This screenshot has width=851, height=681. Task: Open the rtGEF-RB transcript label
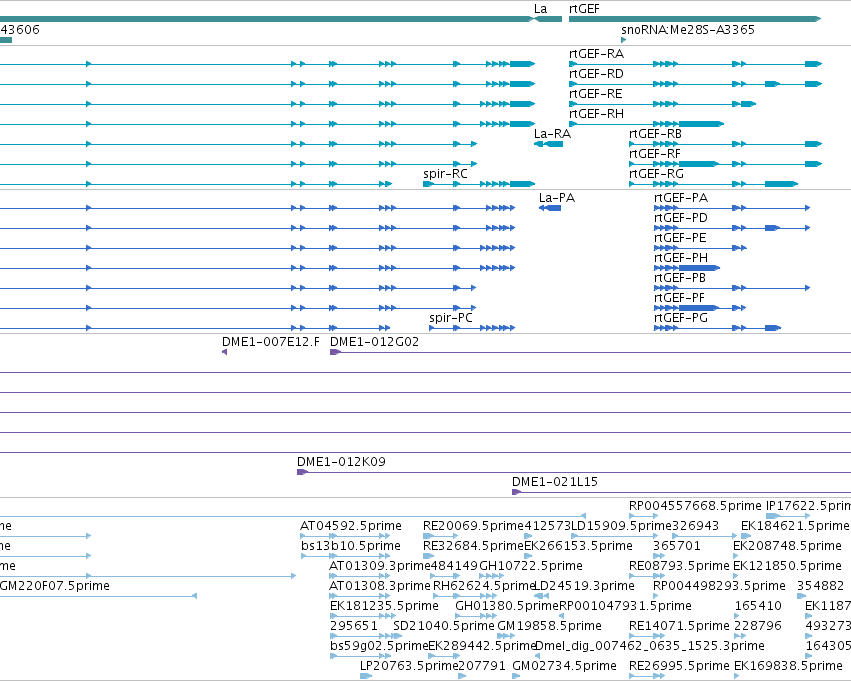tap(655, 134)
